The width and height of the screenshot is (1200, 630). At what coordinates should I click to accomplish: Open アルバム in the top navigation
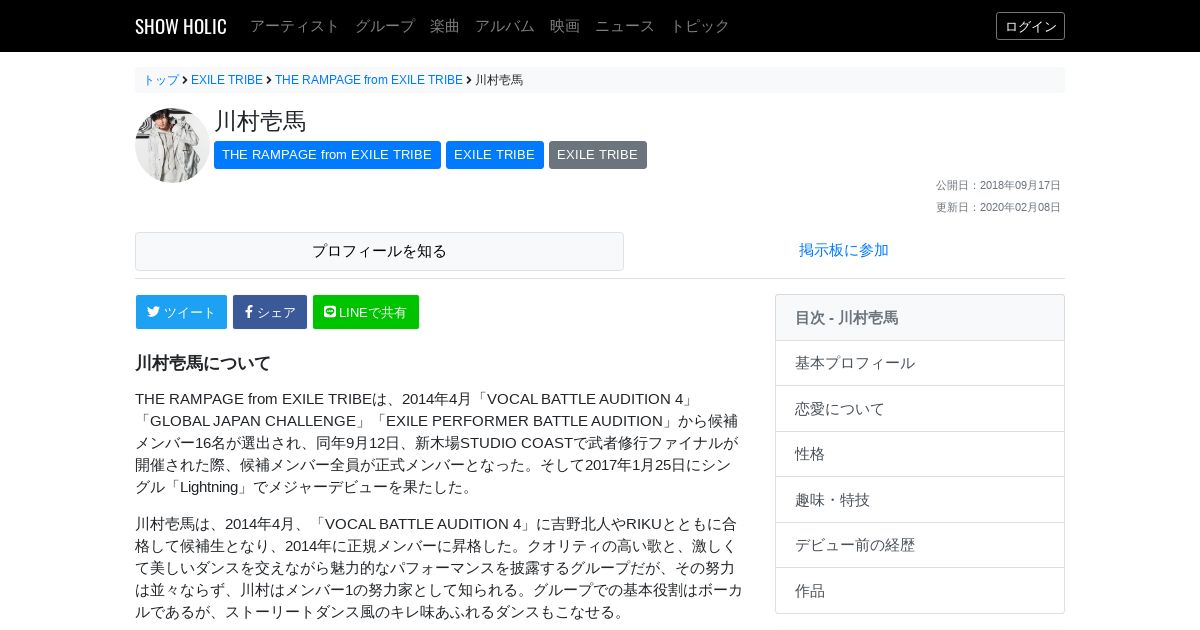coord(505,26)
